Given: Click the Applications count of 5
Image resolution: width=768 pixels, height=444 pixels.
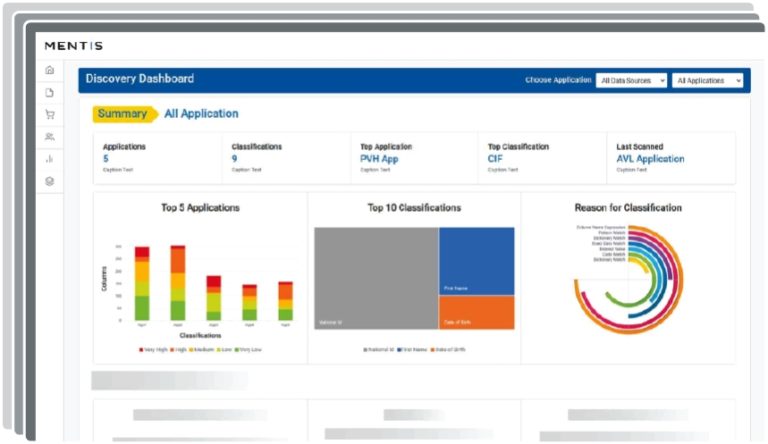Looking at the screenshot, I should (x=106, y=159).
